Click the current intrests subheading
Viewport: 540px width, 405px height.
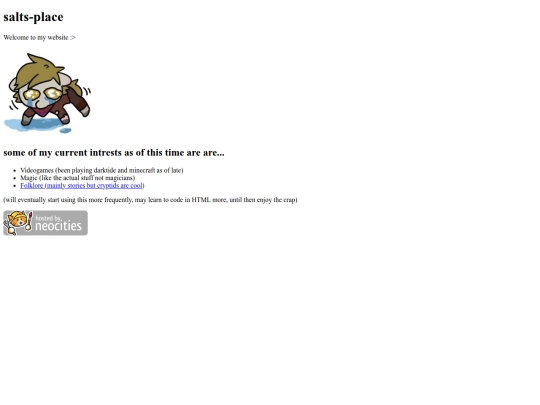pos(114,153)
